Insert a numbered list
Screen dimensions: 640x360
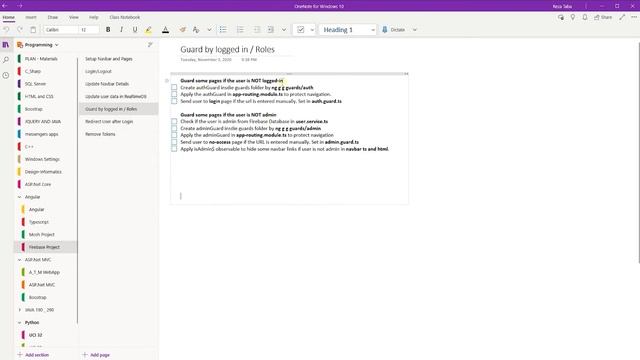(240, 30)
